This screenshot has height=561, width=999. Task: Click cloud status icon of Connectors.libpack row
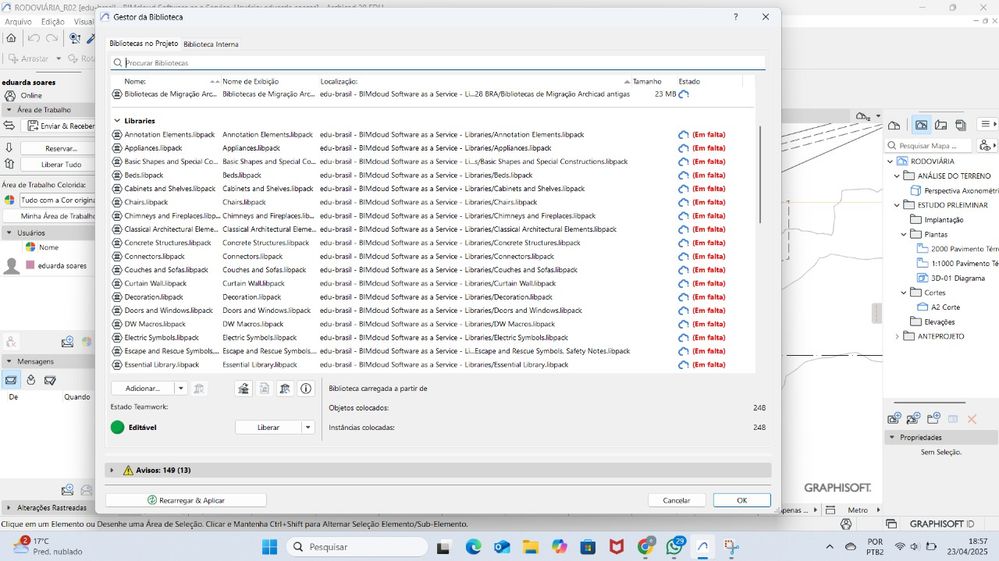[684, 257]
